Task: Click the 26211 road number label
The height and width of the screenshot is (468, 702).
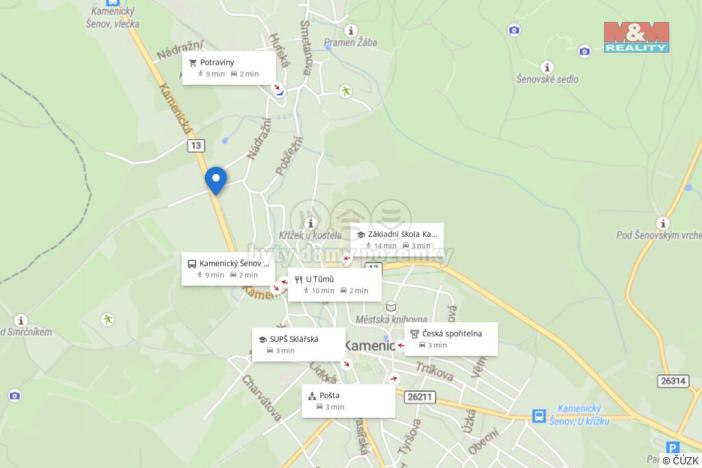Action: click(x=419, y=397)
